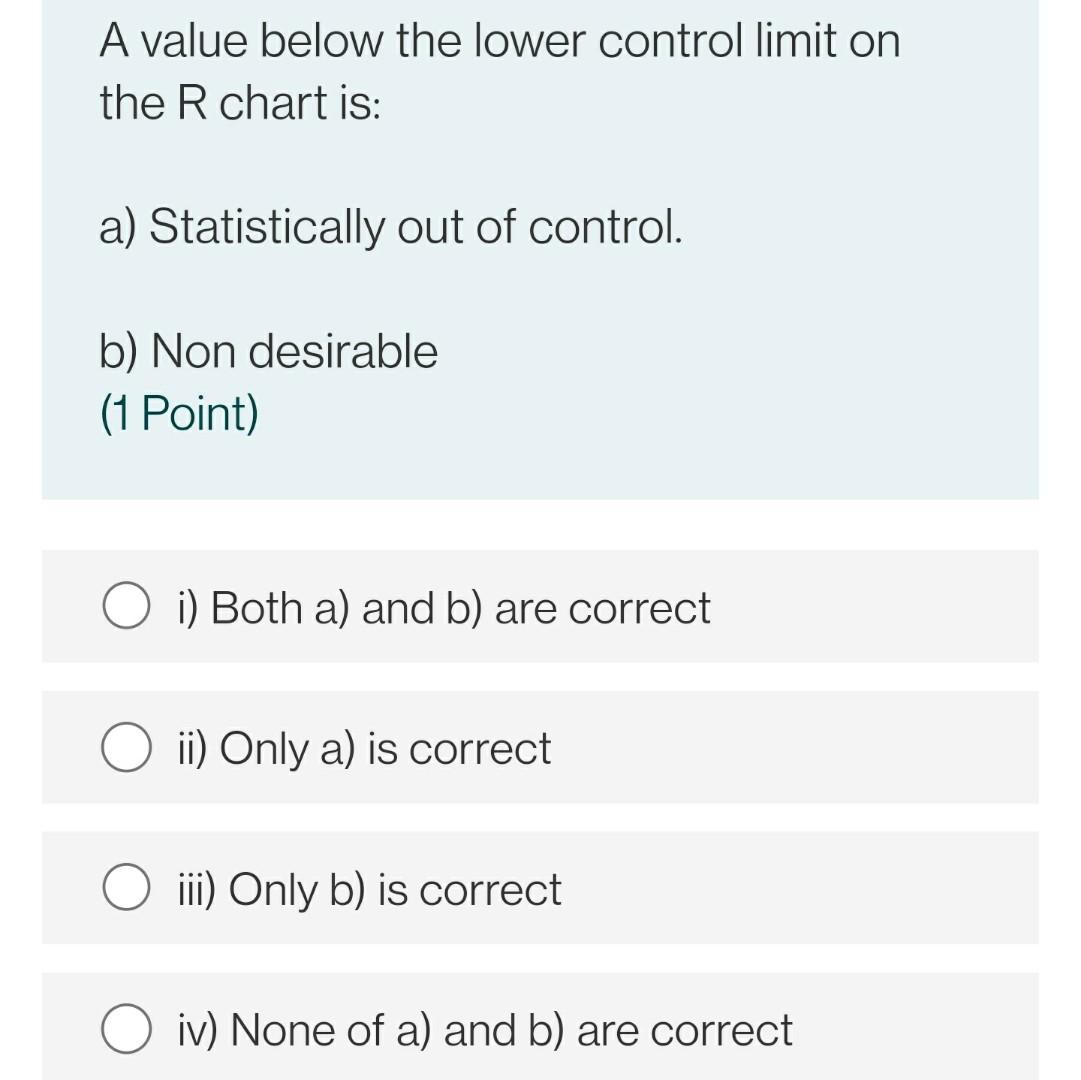Click the question line 'A value below the lower control limit on'
The height and width of the screenshot is (1080, 1081).
coord(500,40)
